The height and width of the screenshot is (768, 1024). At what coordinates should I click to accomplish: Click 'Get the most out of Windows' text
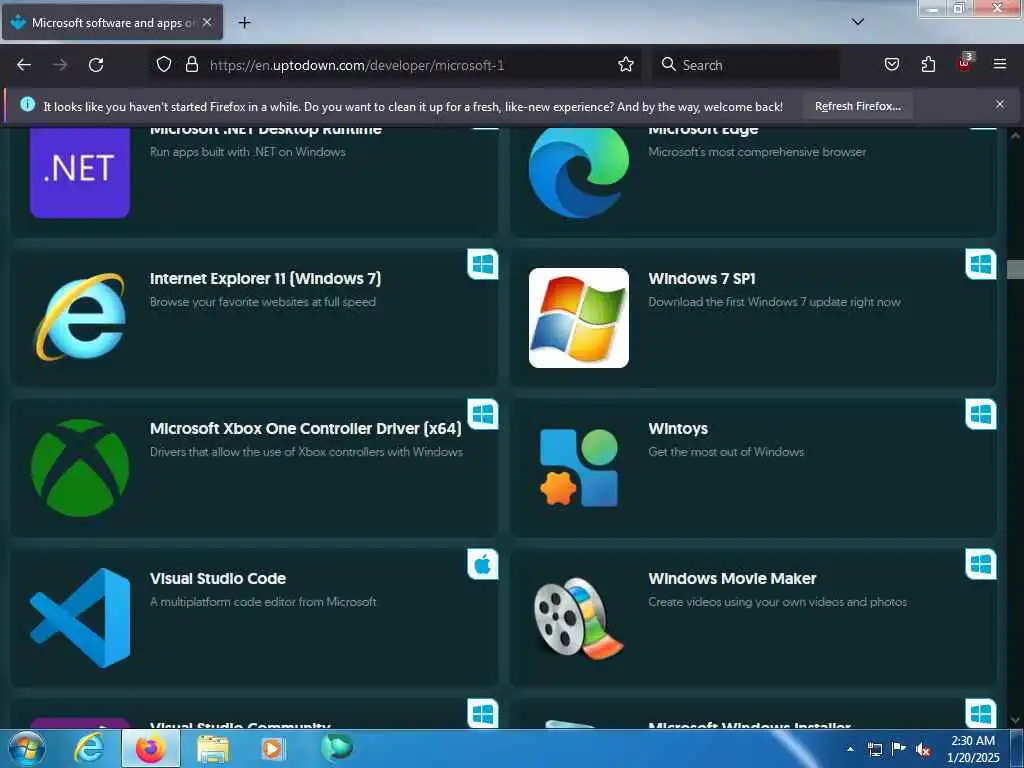726,452
